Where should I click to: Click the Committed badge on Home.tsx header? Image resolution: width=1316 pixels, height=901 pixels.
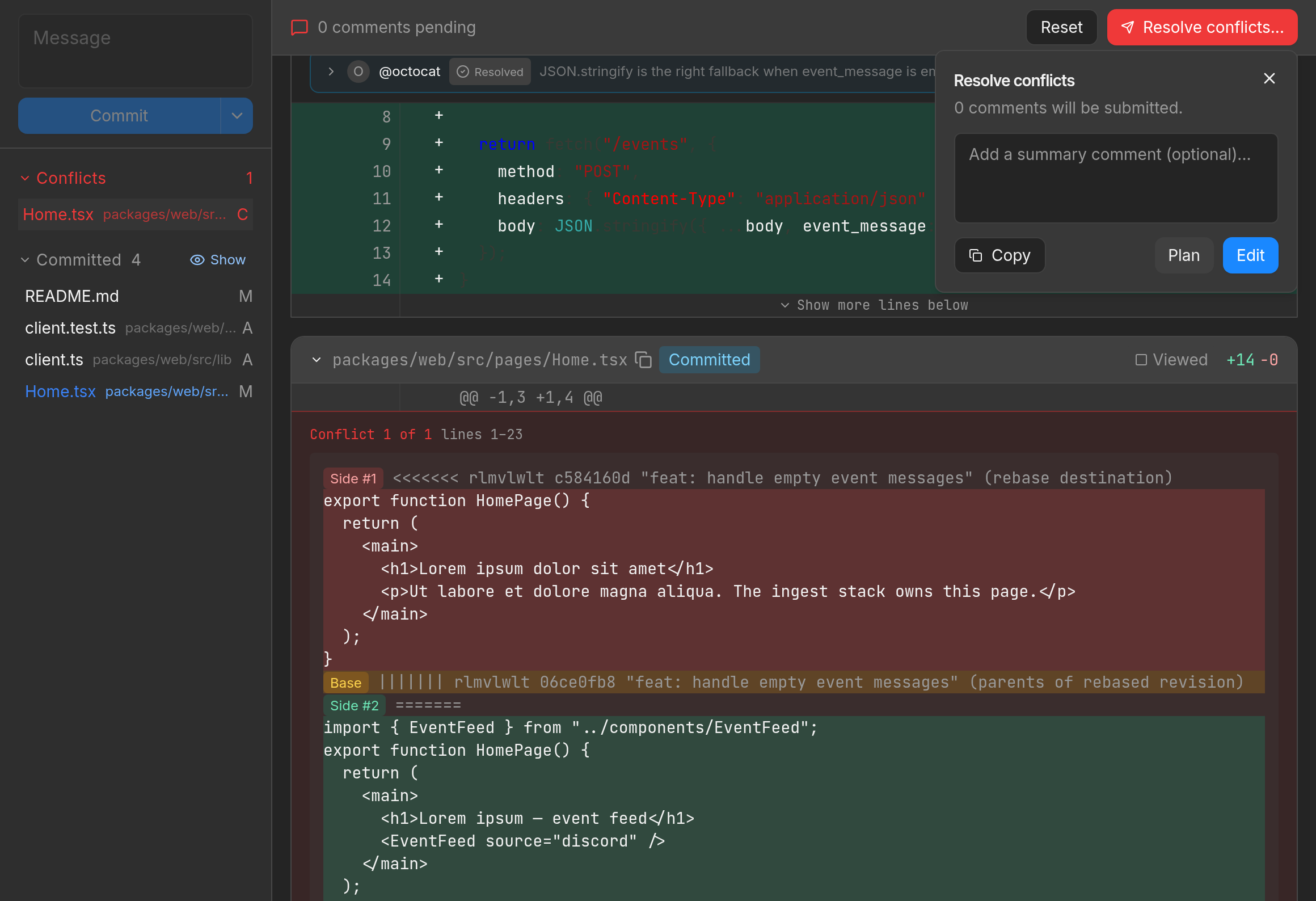point(709,360)
